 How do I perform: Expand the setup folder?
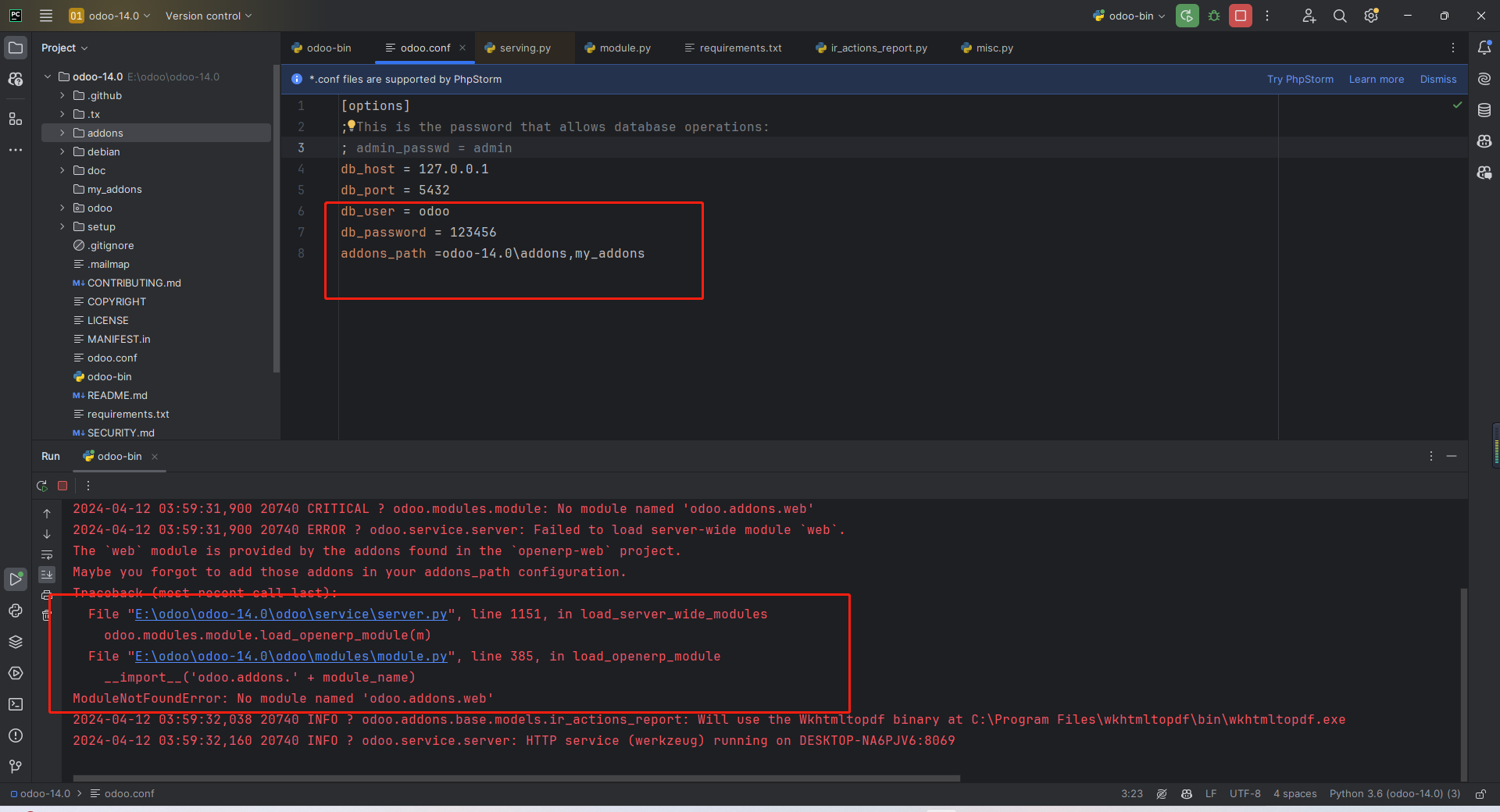(x=62, y=226)
